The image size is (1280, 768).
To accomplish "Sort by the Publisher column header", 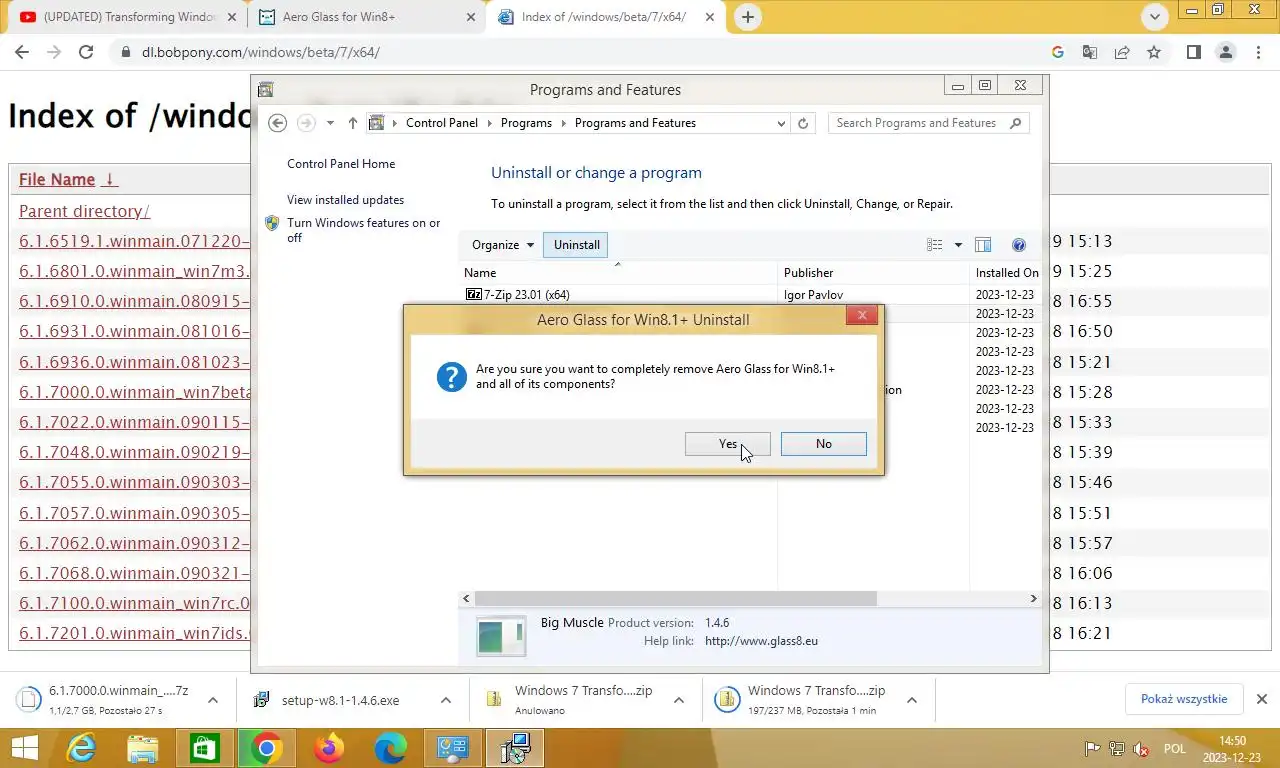I will [873, 273].
